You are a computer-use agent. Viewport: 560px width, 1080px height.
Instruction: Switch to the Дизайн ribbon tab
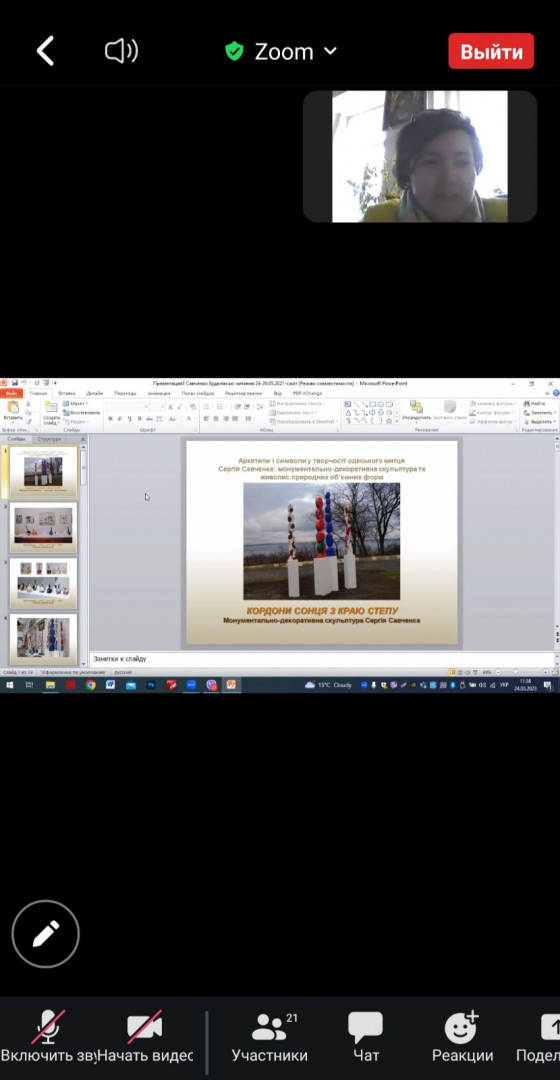[94, 393]
